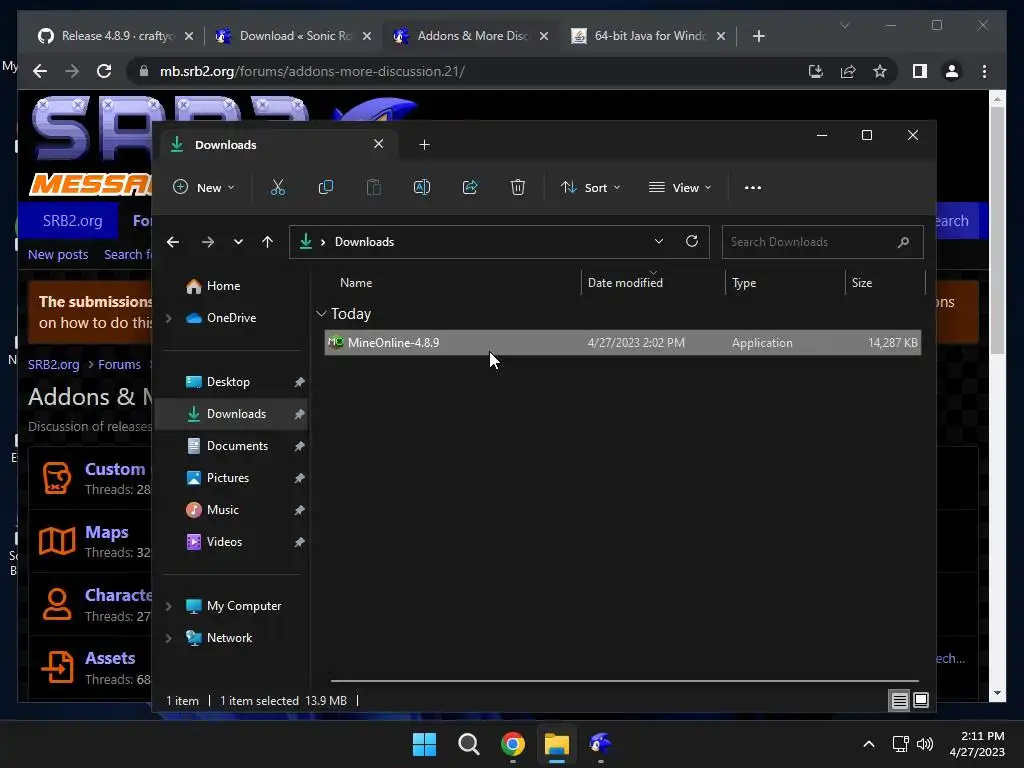
Task: Open Chrome profile icon
Action: click(x=952, y=71)
